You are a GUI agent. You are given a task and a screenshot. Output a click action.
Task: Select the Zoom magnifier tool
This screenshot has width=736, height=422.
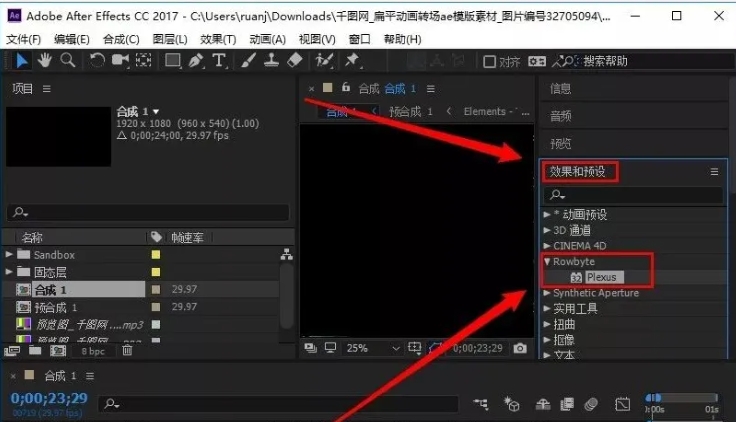click(x=68, y=61)
